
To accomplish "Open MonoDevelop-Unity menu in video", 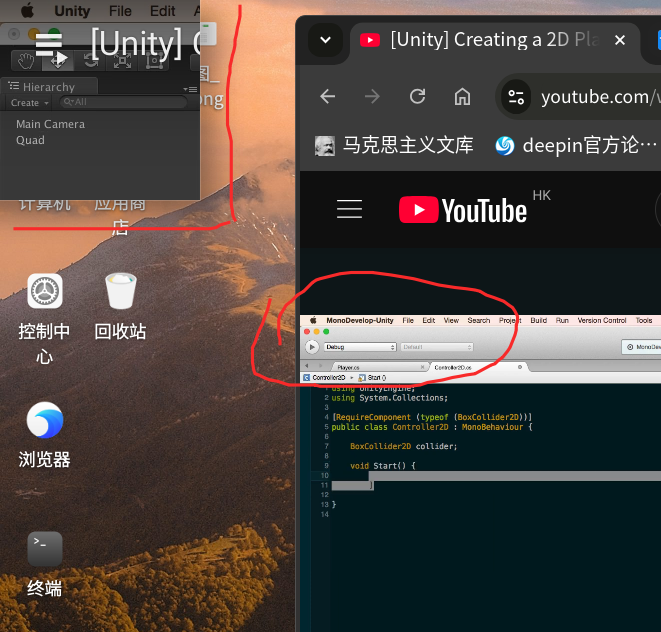I will (360, 320).
